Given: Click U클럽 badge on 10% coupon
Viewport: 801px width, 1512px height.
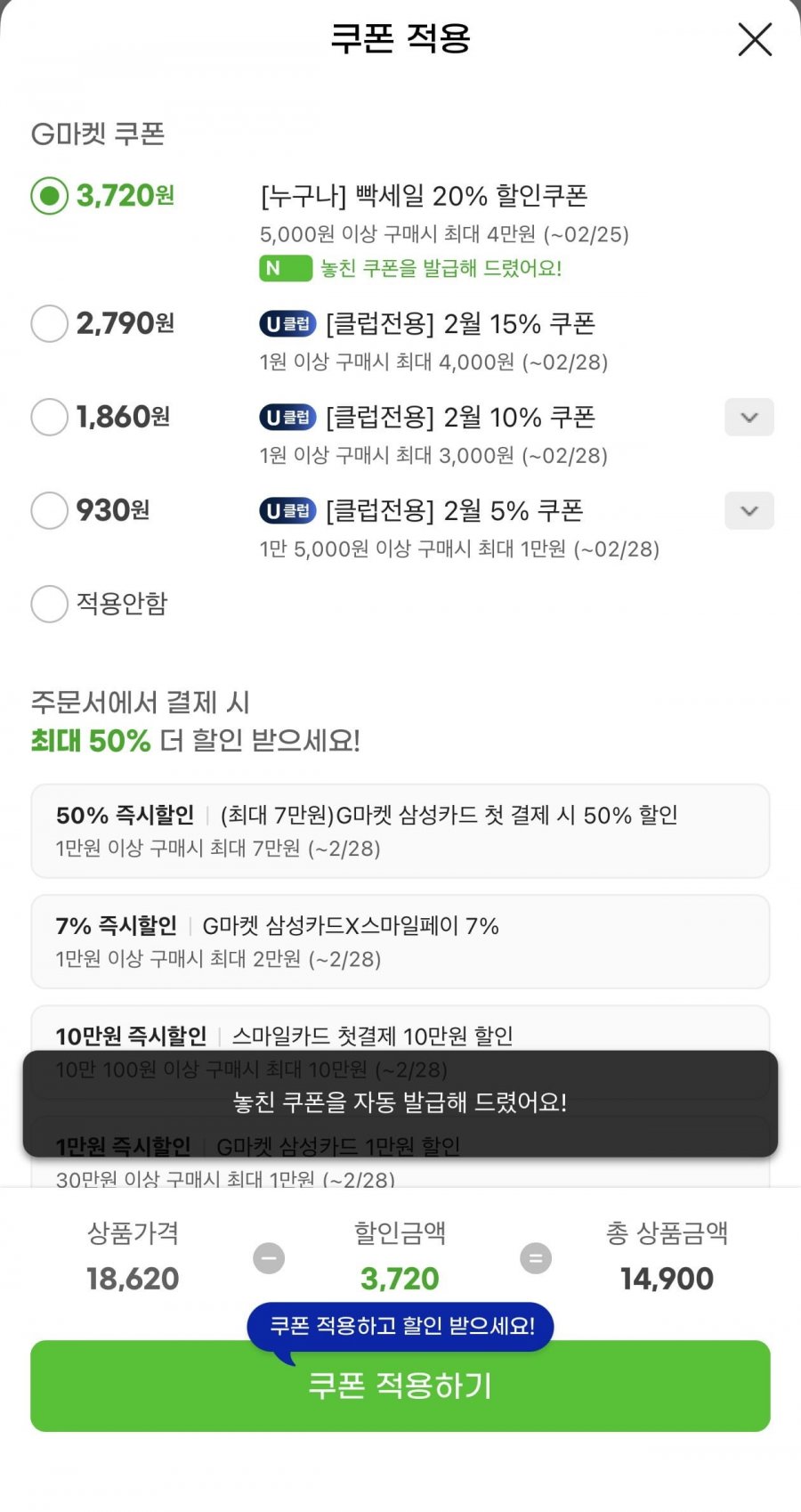Looking at the screenshot, I should [x=287, y=418].
